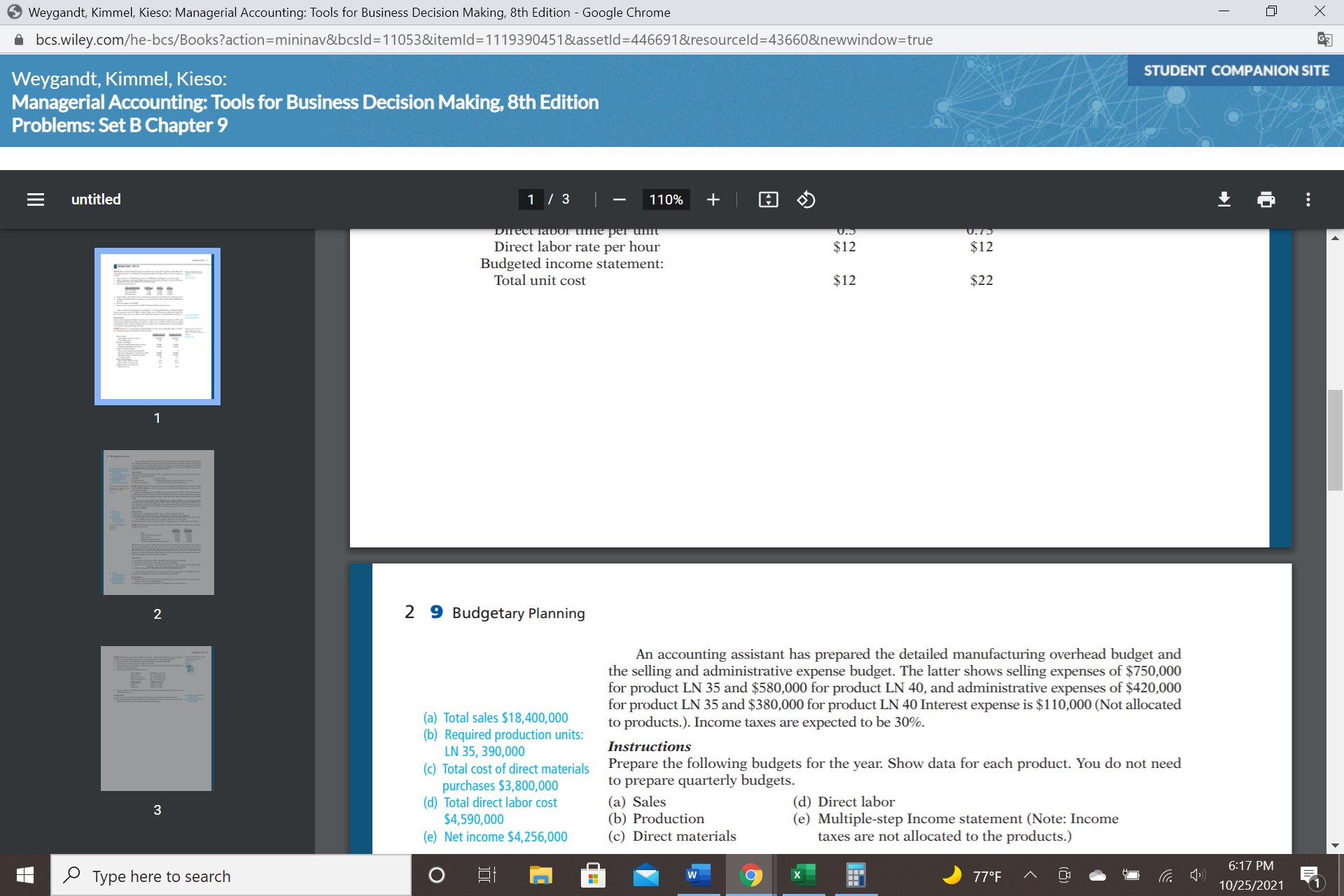1344x896 pixels.
Task: Open Excel from the taskbar
Action: pos(803,875)
